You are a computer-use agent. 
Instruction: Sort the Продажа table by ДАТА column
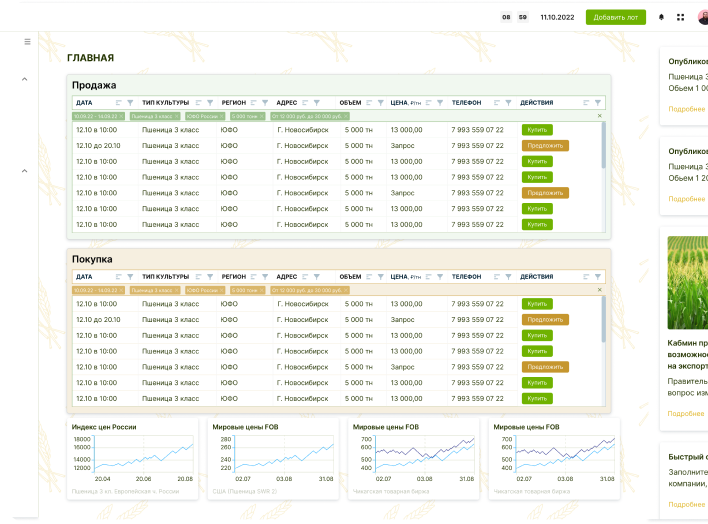pos(118,103)
